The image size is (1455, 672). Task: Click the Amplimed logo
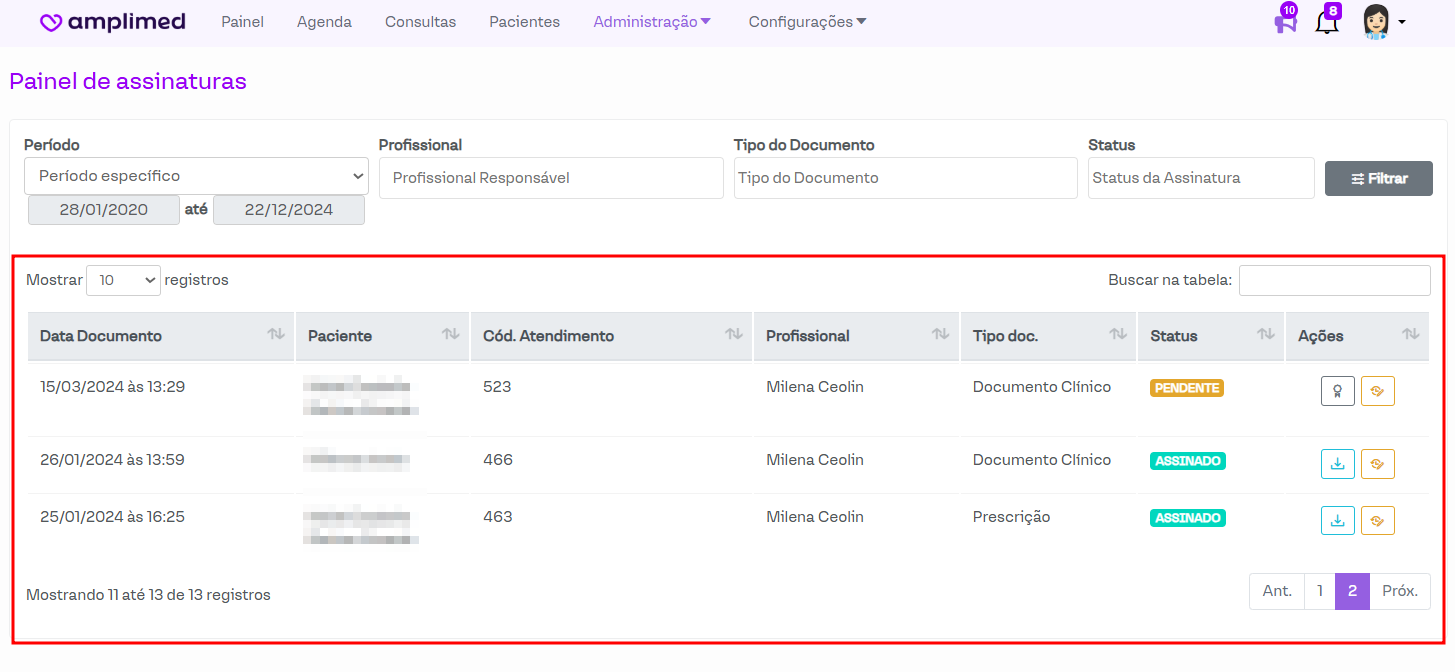[112, 22]
